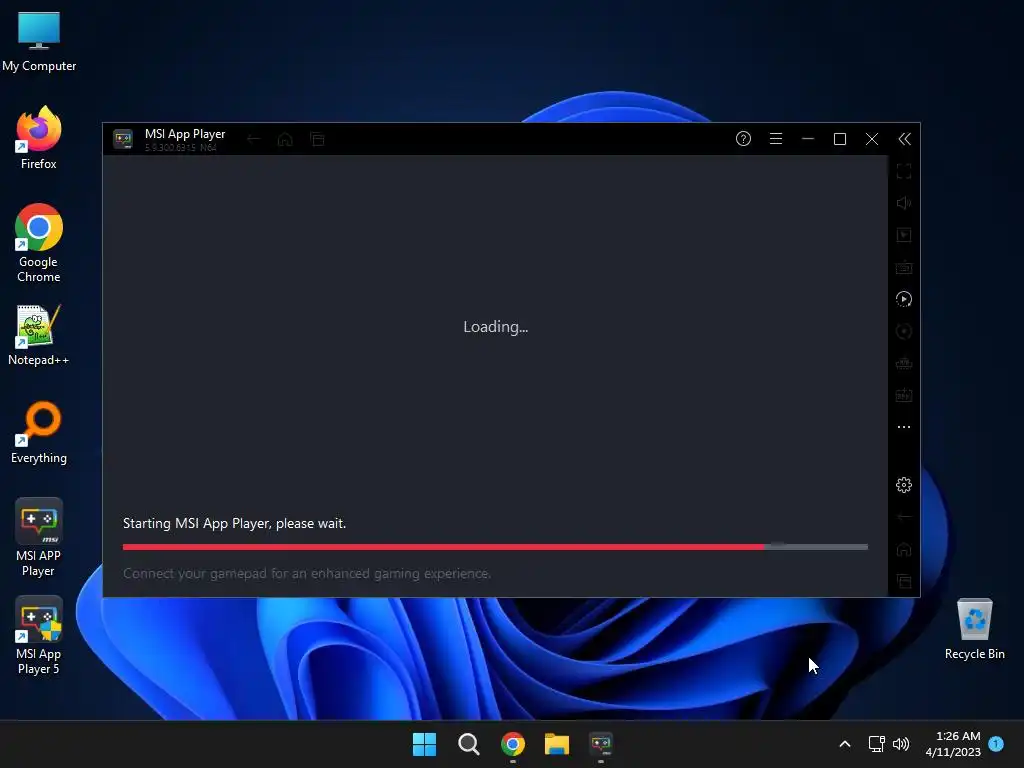Viewport: 1024px width, 768px height.
Task: Click the MSI App Player logo in title bar
Action: click(123, 139)
